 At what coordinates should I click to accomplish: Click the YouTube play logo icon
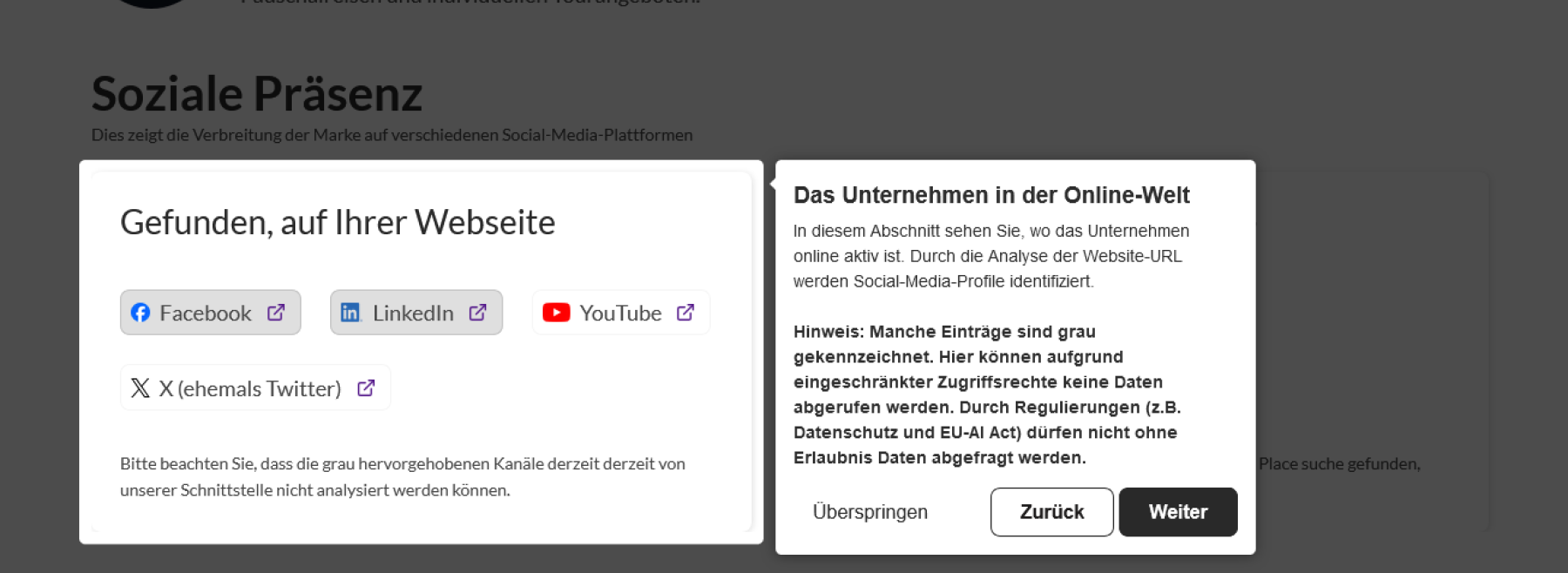click(x=557, y=313)
